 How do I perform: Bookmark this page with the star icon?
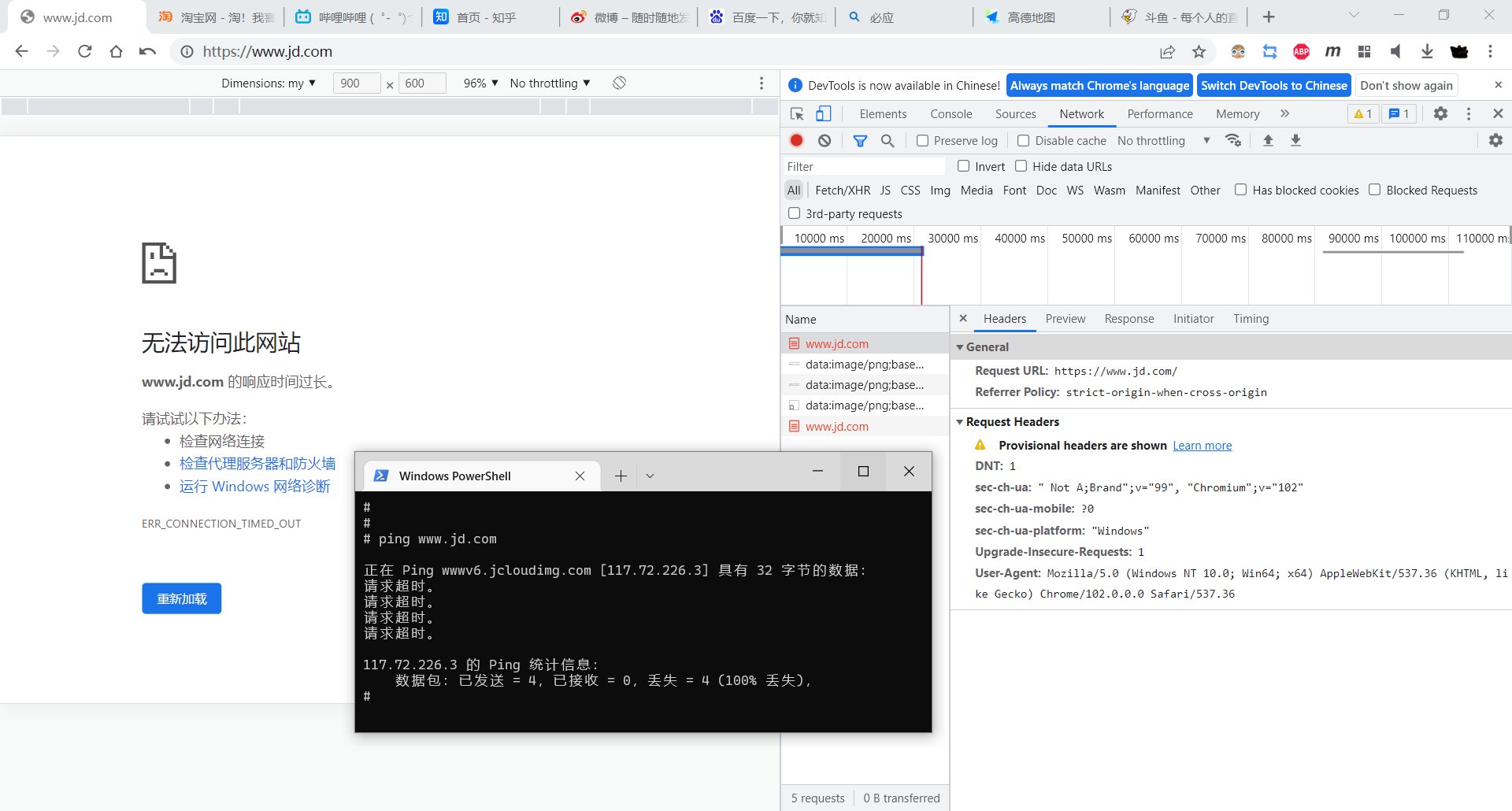pyautogui.click(x=1199, y=51)
